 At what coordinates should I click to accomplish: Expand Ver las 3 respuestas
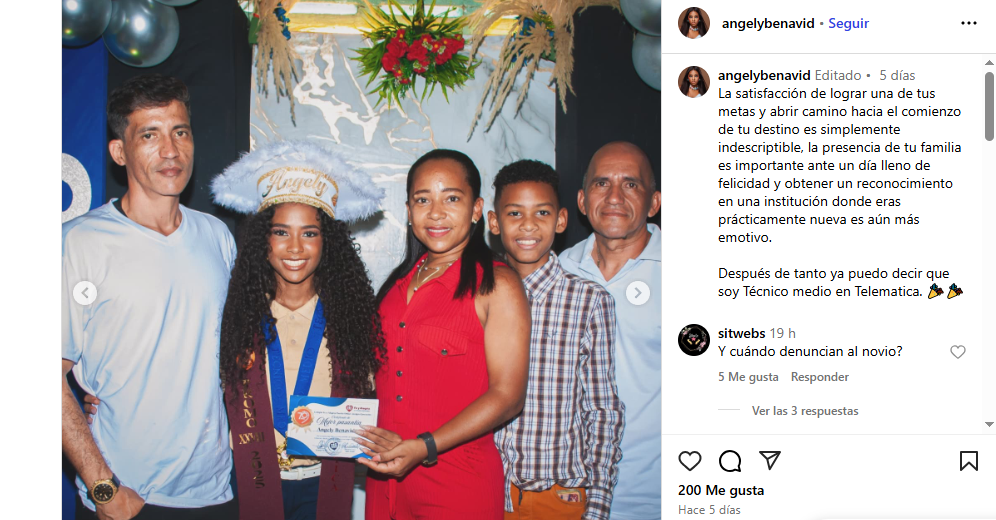click(805, 411)
